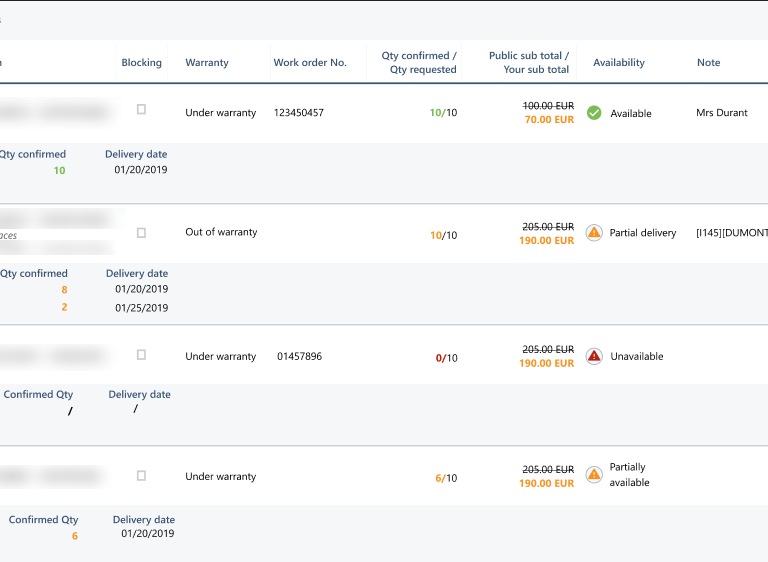This screenshot has width=768, height=562.
Task: Sort by the Availability column header
Action: [618, 63]
